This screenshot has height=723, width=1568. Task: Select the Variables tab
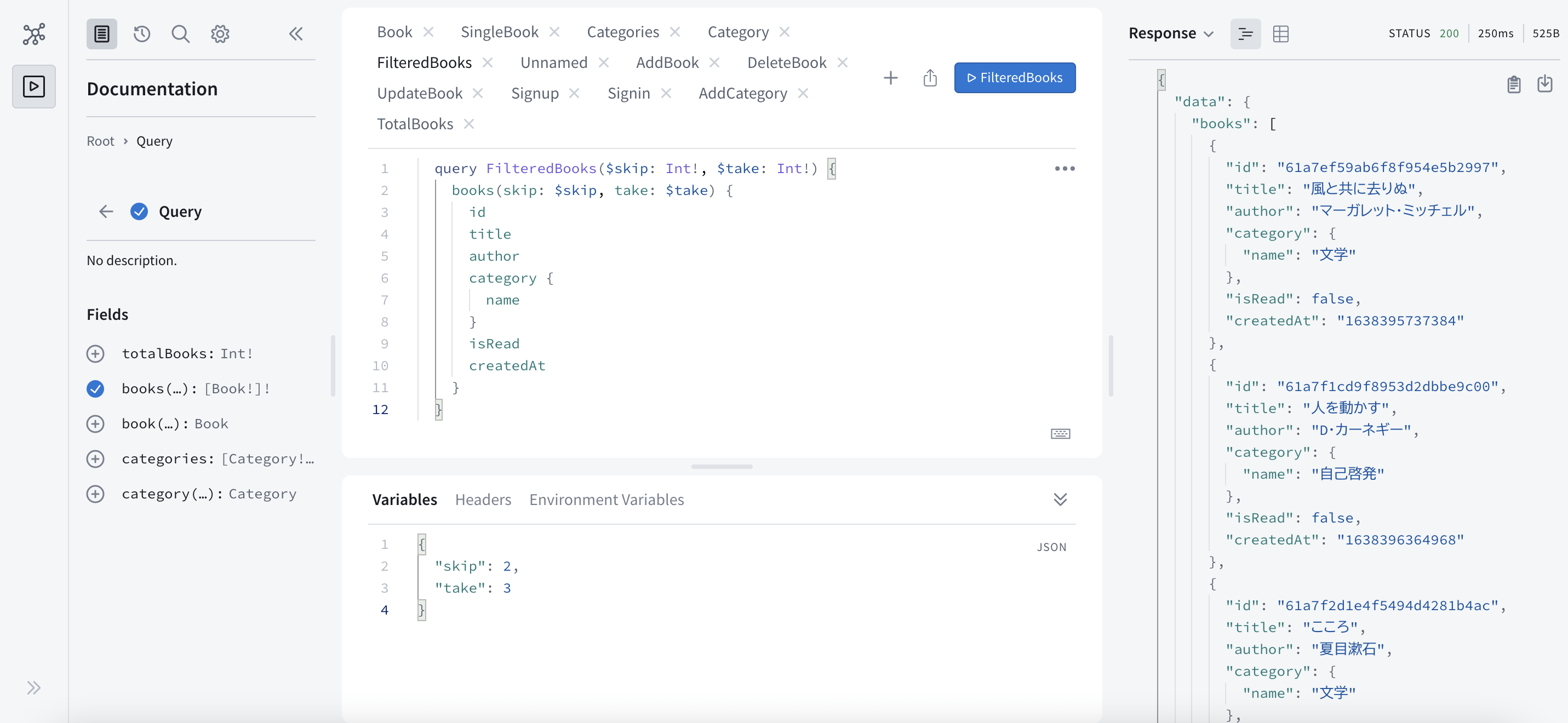(405, 500)
